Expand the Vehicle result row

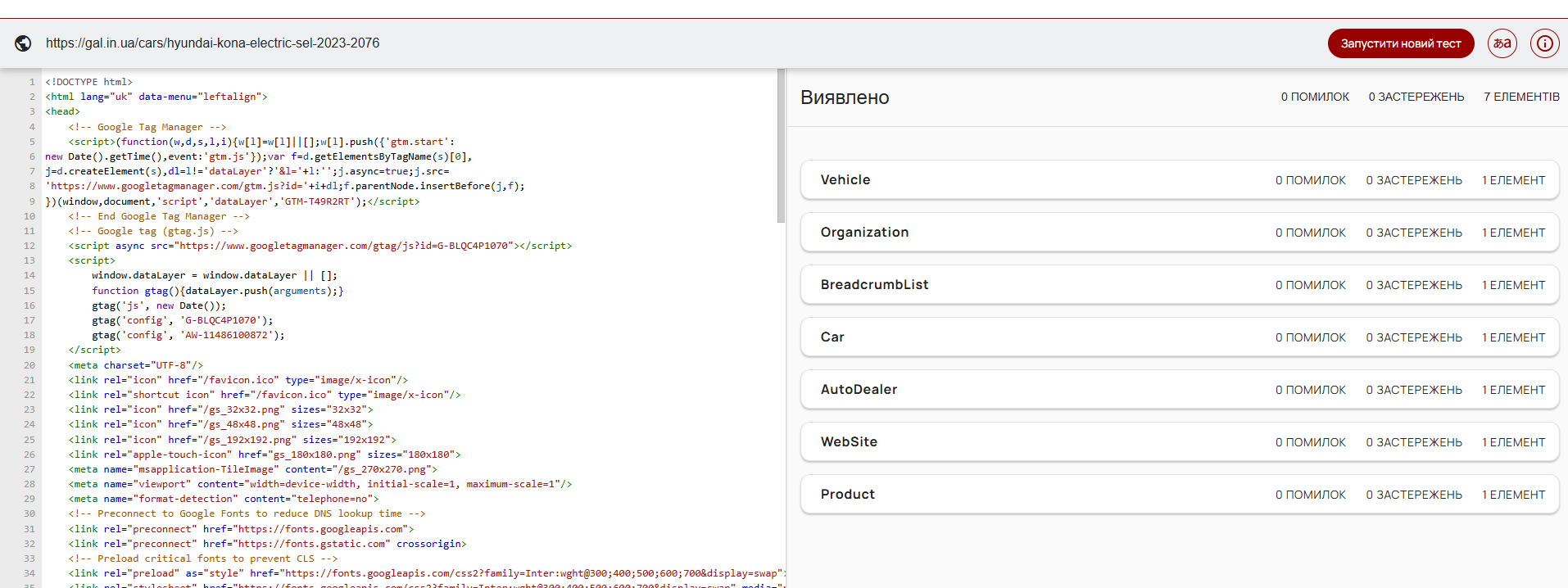click(x=1180, y=180)
